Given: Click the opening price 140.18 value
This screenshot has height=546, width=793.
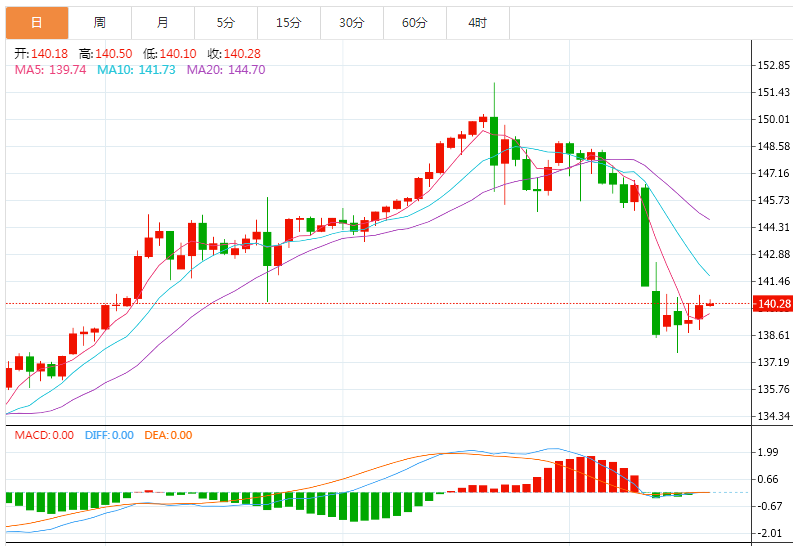Looking at the screenshot, I should [50, 54].
